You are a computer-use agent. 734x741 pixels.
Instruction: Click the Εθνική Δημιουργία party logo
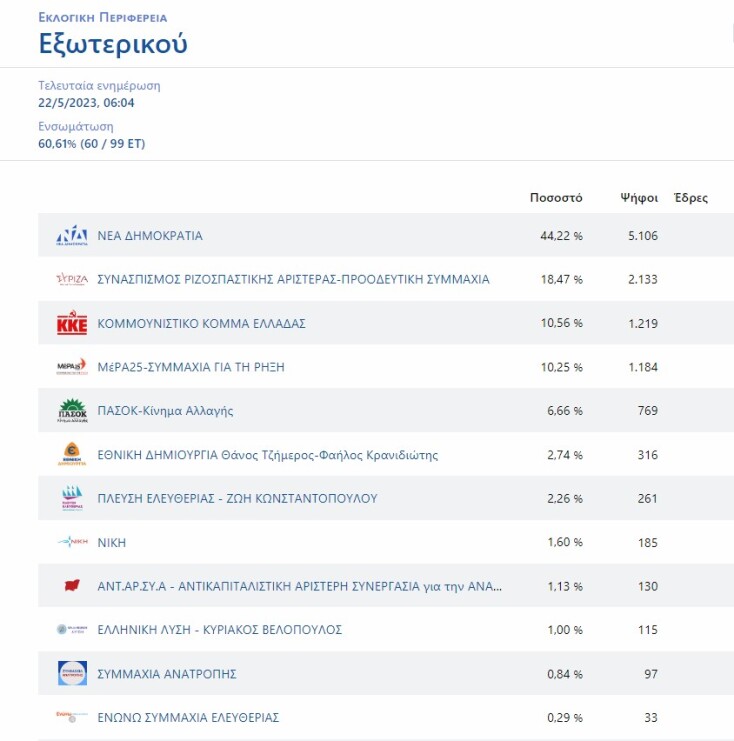click(x=72, y=455)
